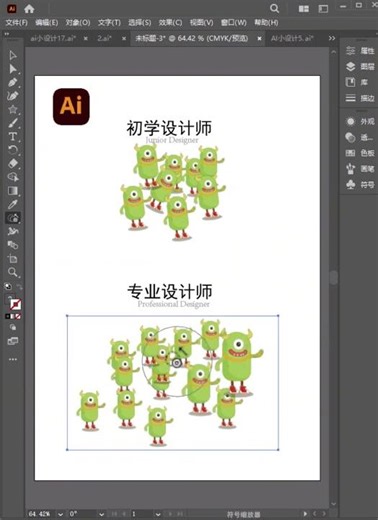Reset to default fill and stroke
This screenshot has height=520, width=378.
[x=8, y=286]
